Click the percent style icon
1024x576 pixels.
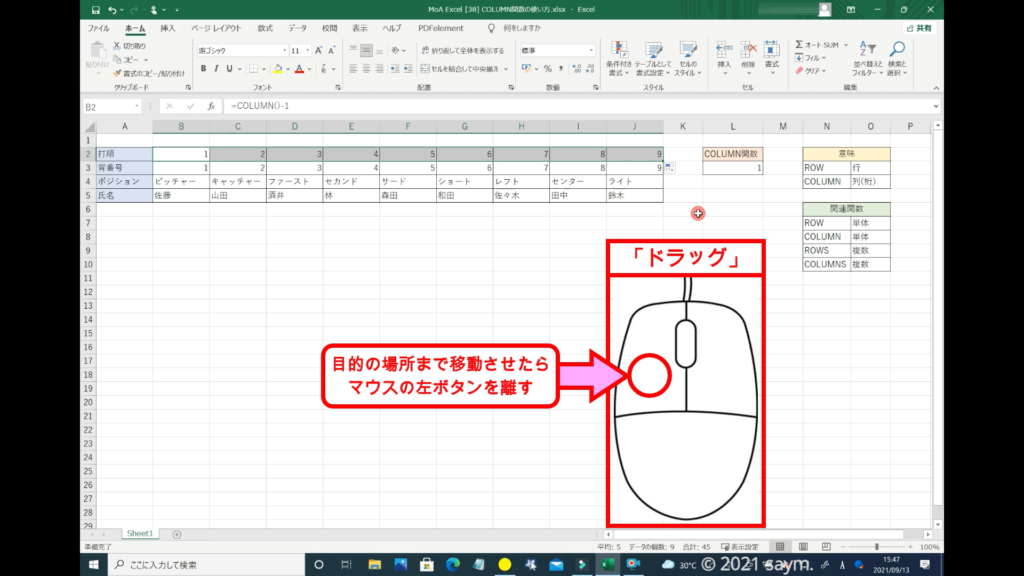(547, 69)
